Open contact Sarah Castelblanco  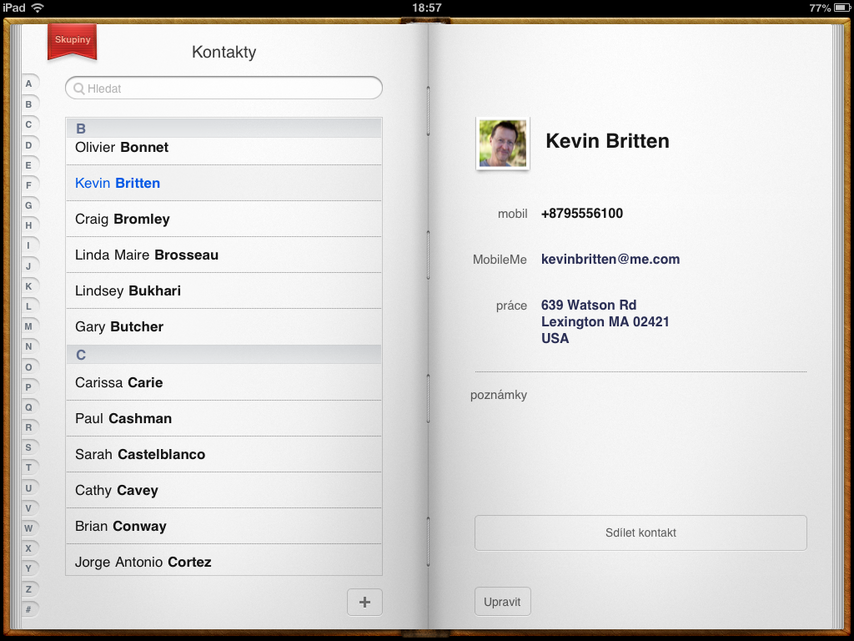pos(223,454)
